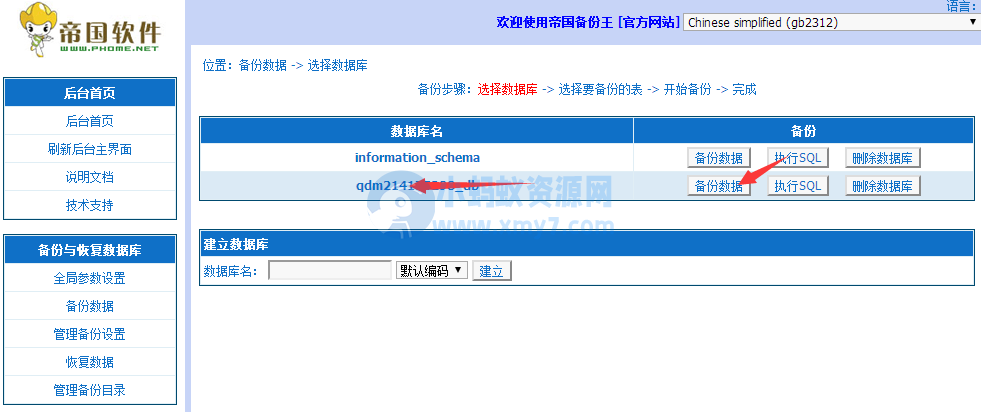Open the language dropdown Chinese simplified (gb2312)

[x=830, y=23]
